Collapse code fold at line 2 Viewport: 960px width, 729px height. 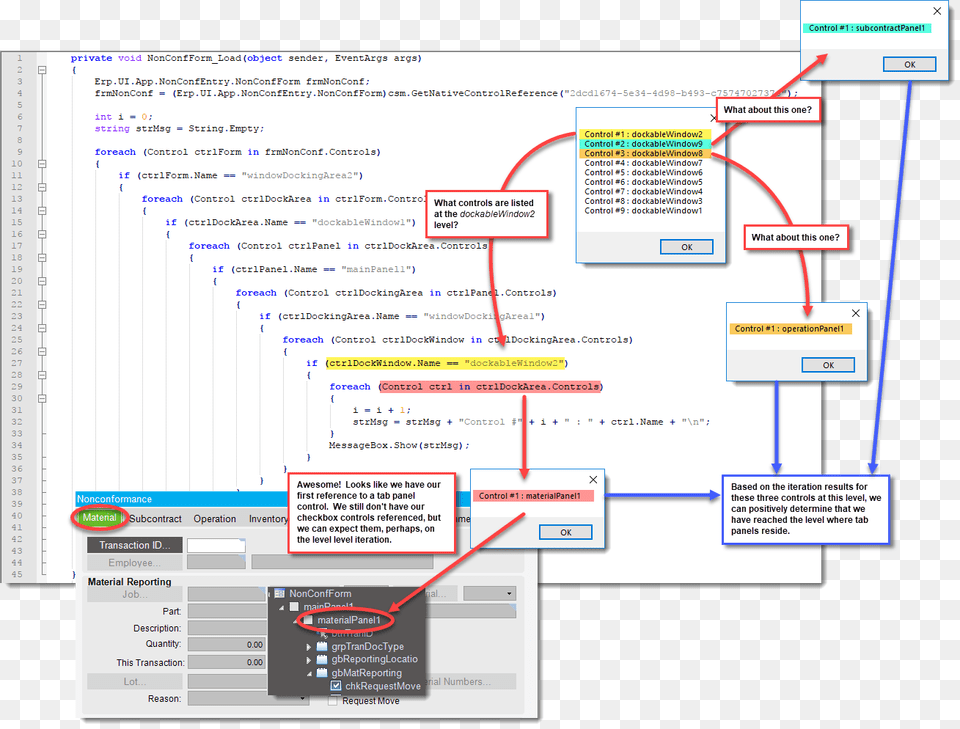point(42,70)
